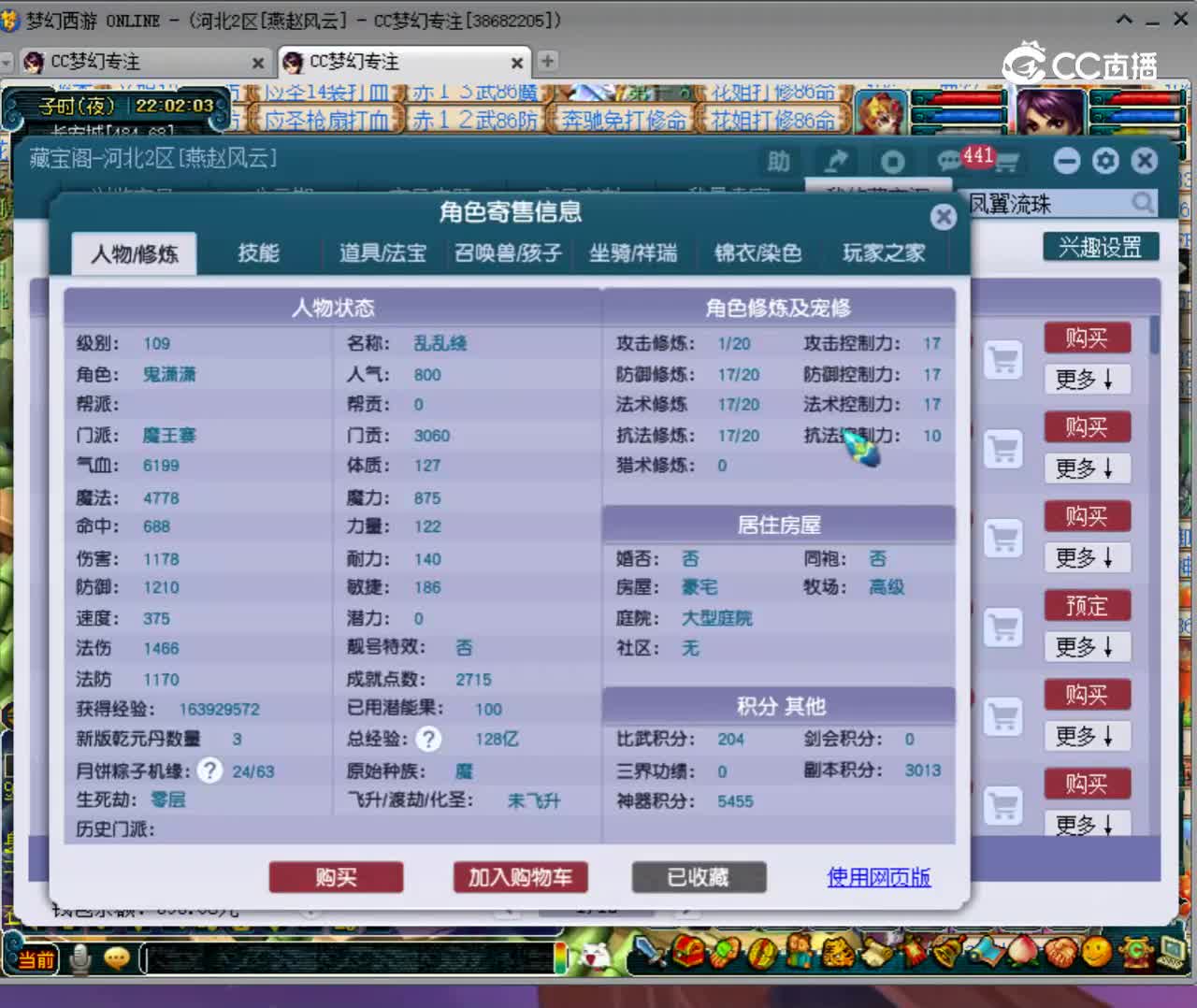The image size is (1197, 1008).
Task: Select the 人物/修炼 tab
Action: 135,254
